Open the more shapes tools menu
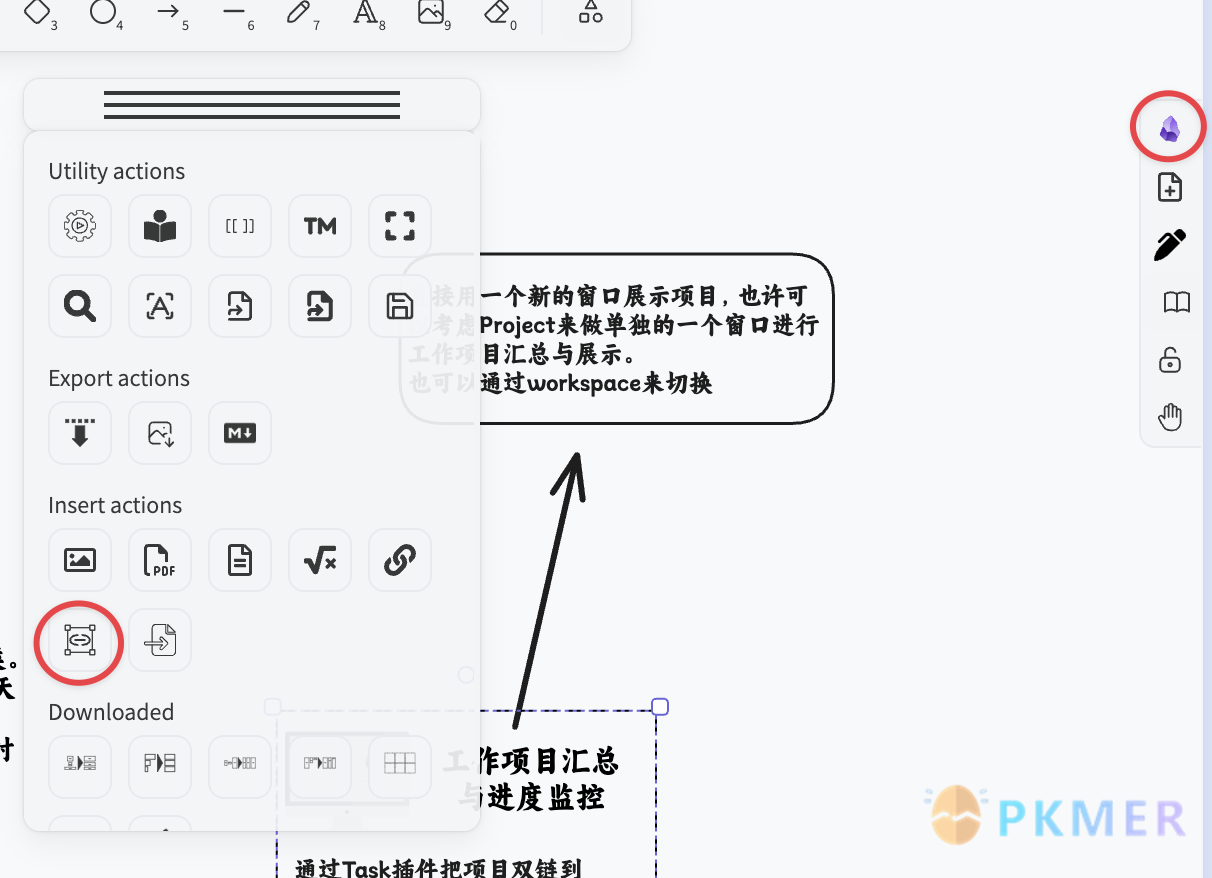 [591, 12]
